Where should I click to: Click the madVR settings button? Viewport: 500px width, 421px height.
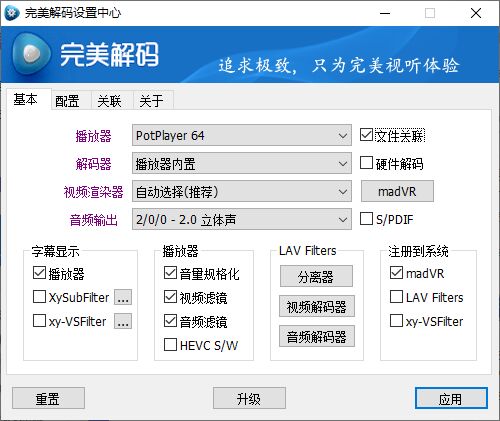point(397,191)
